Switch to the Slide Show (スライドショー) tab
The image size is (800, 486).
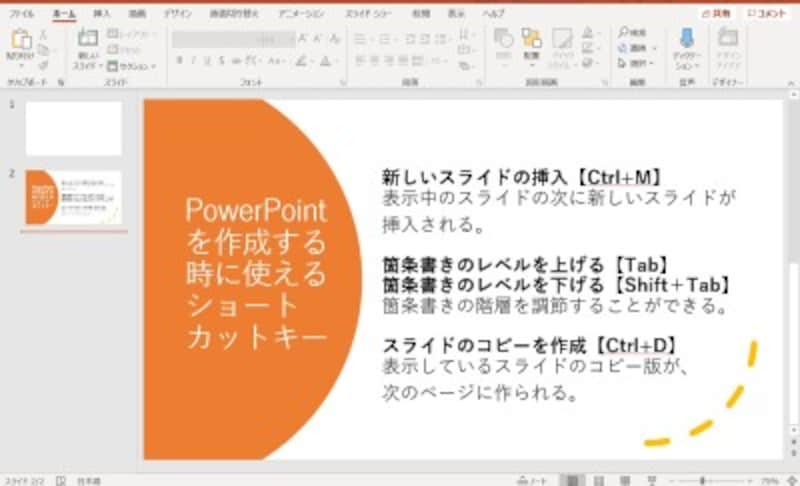(x=368, y=14)
